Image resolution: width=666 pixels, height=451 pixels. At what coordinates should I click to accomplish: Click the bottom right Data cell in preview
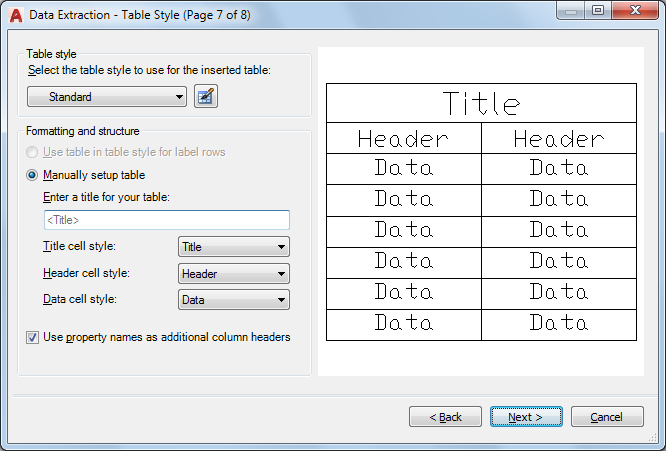(558, 323)
